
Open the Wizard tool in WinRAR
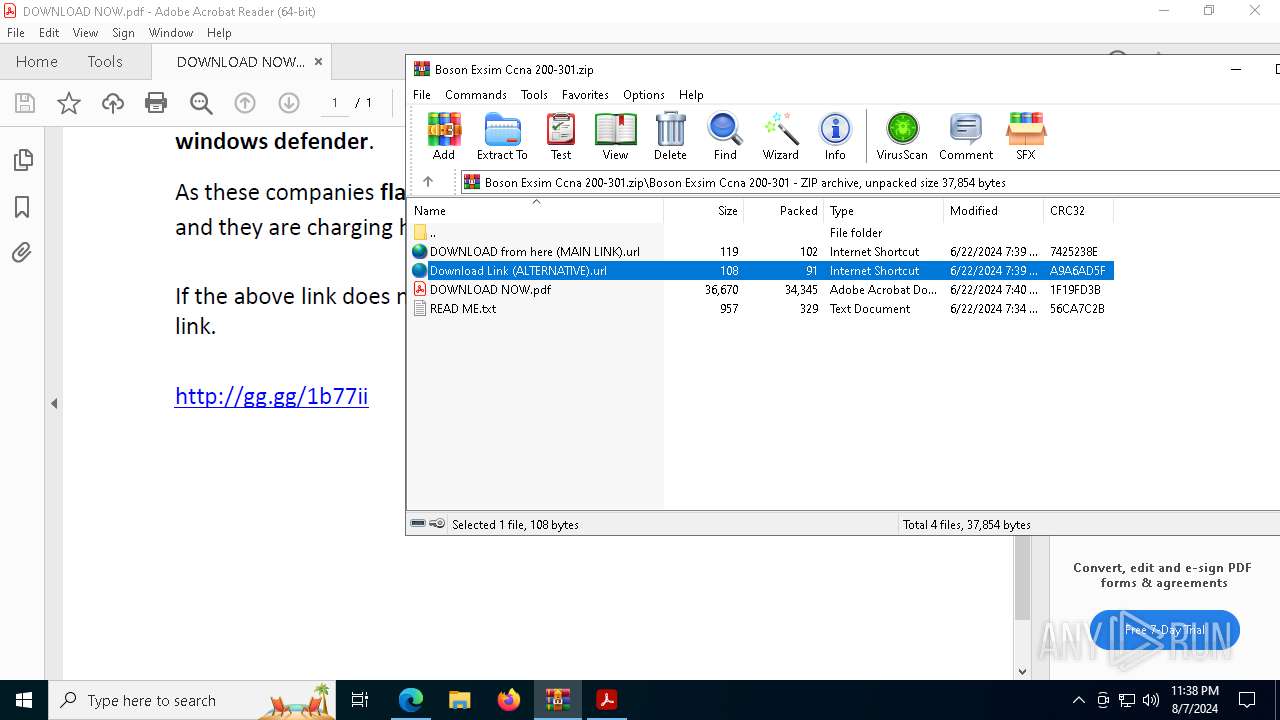coord(780,136)
